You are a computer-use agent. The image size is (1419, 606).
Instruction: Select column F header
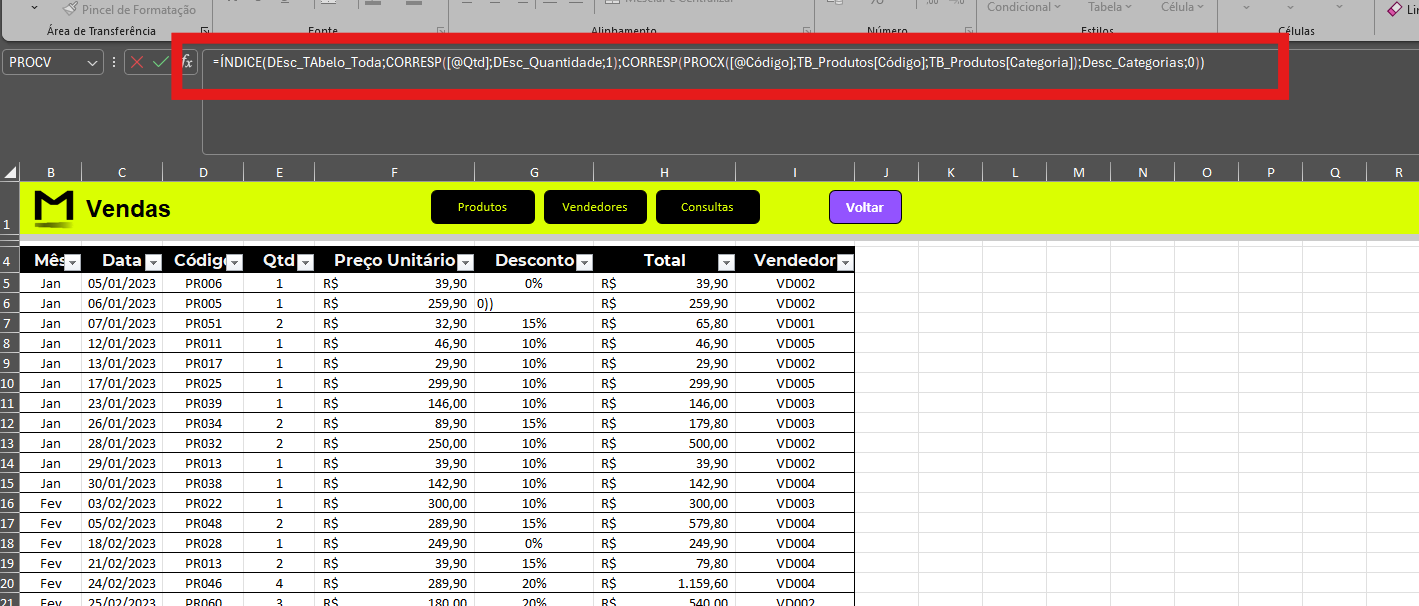[395, 172]
